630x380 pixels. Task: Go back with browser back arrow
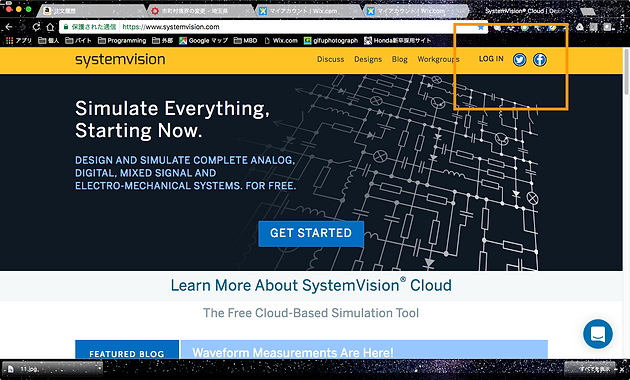(9, 27)
